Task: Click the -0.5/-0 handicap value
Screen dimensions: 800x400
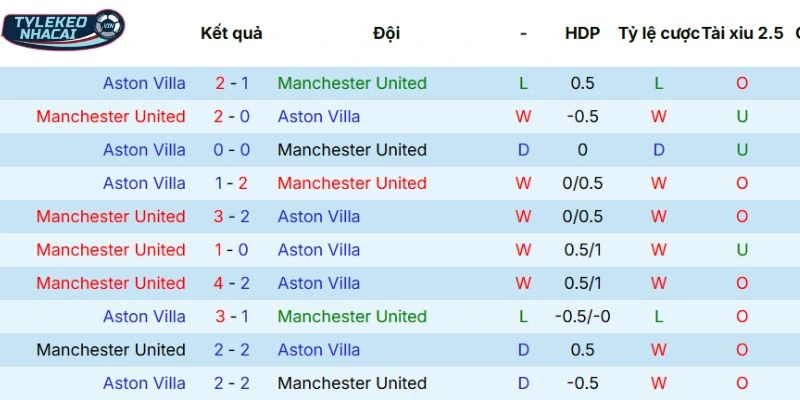Action: 582,316
